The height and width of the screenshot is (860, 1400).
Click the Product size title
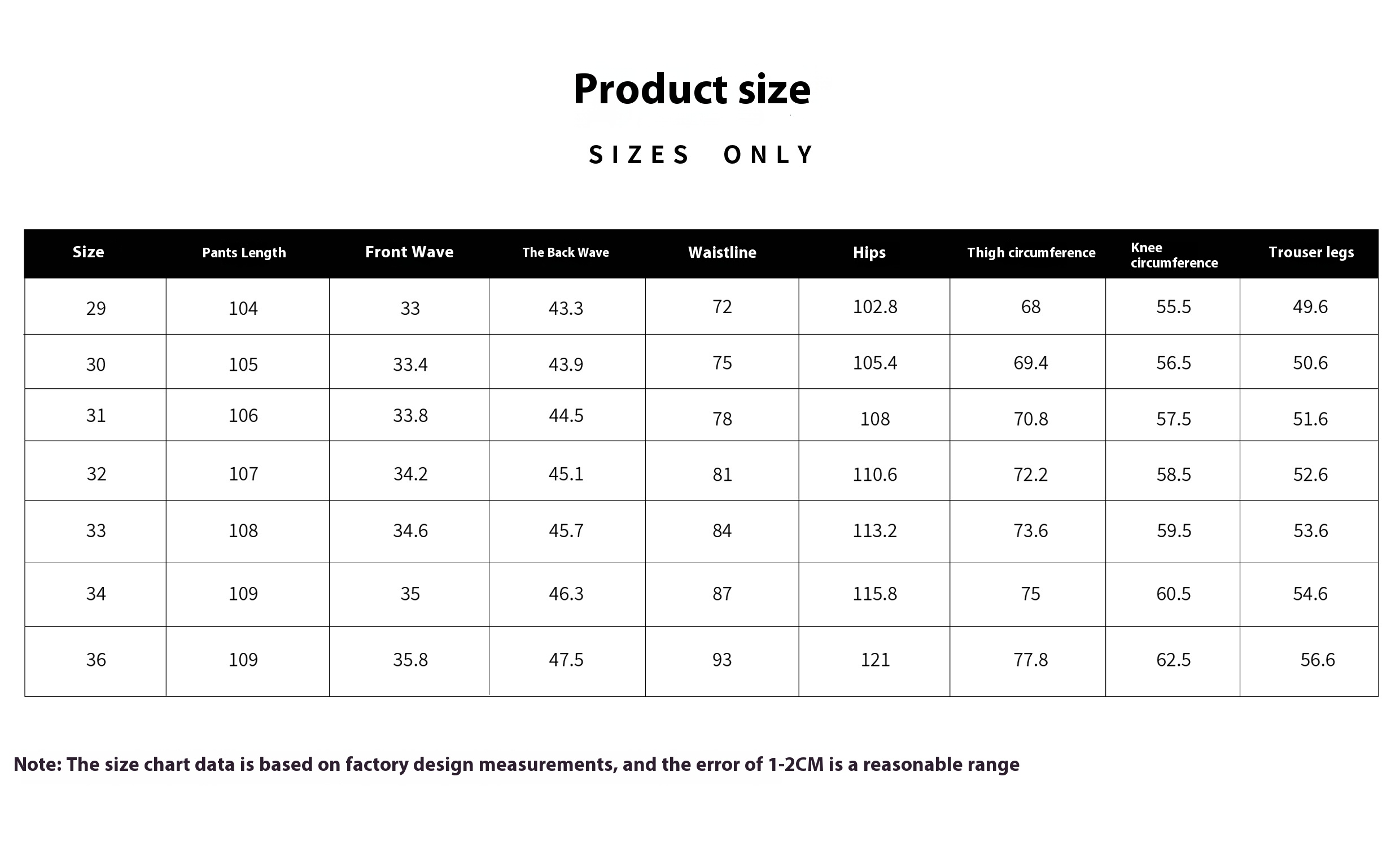[x=692, y=89]
